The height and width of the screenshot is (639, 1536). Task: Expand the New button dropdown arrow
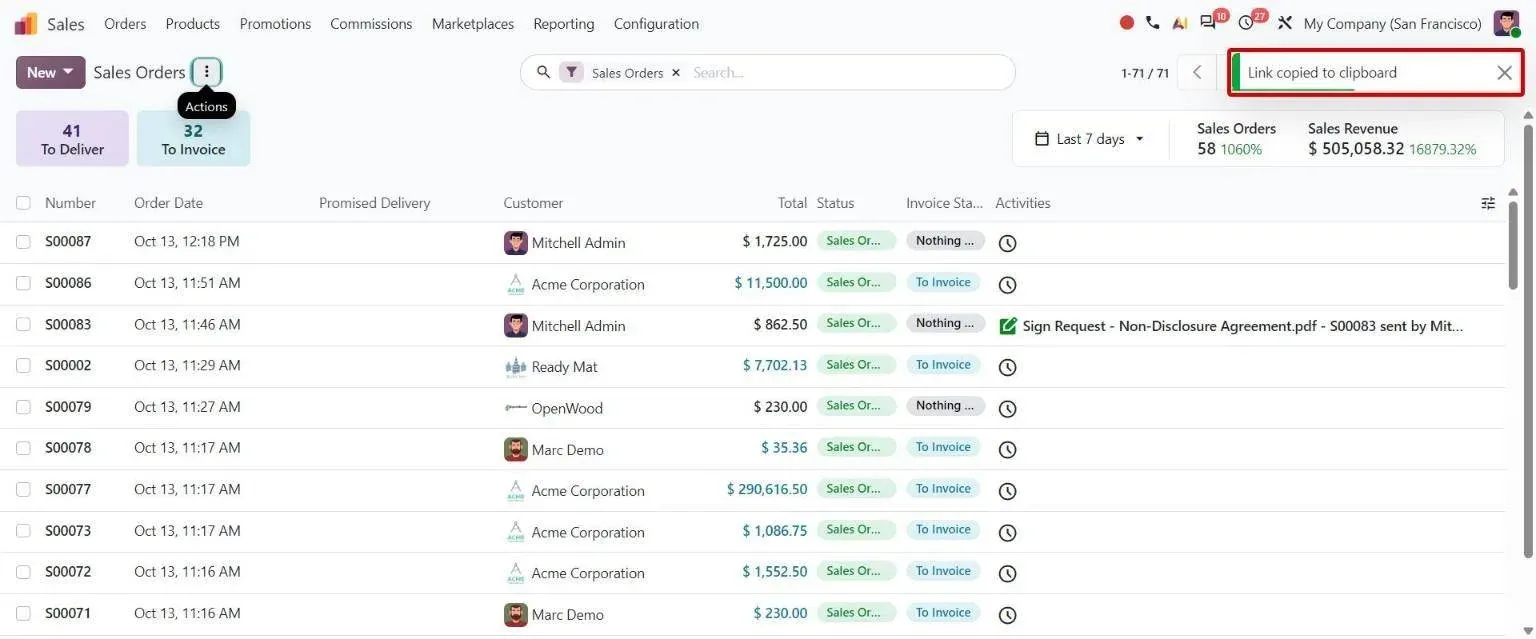(68, 72)
